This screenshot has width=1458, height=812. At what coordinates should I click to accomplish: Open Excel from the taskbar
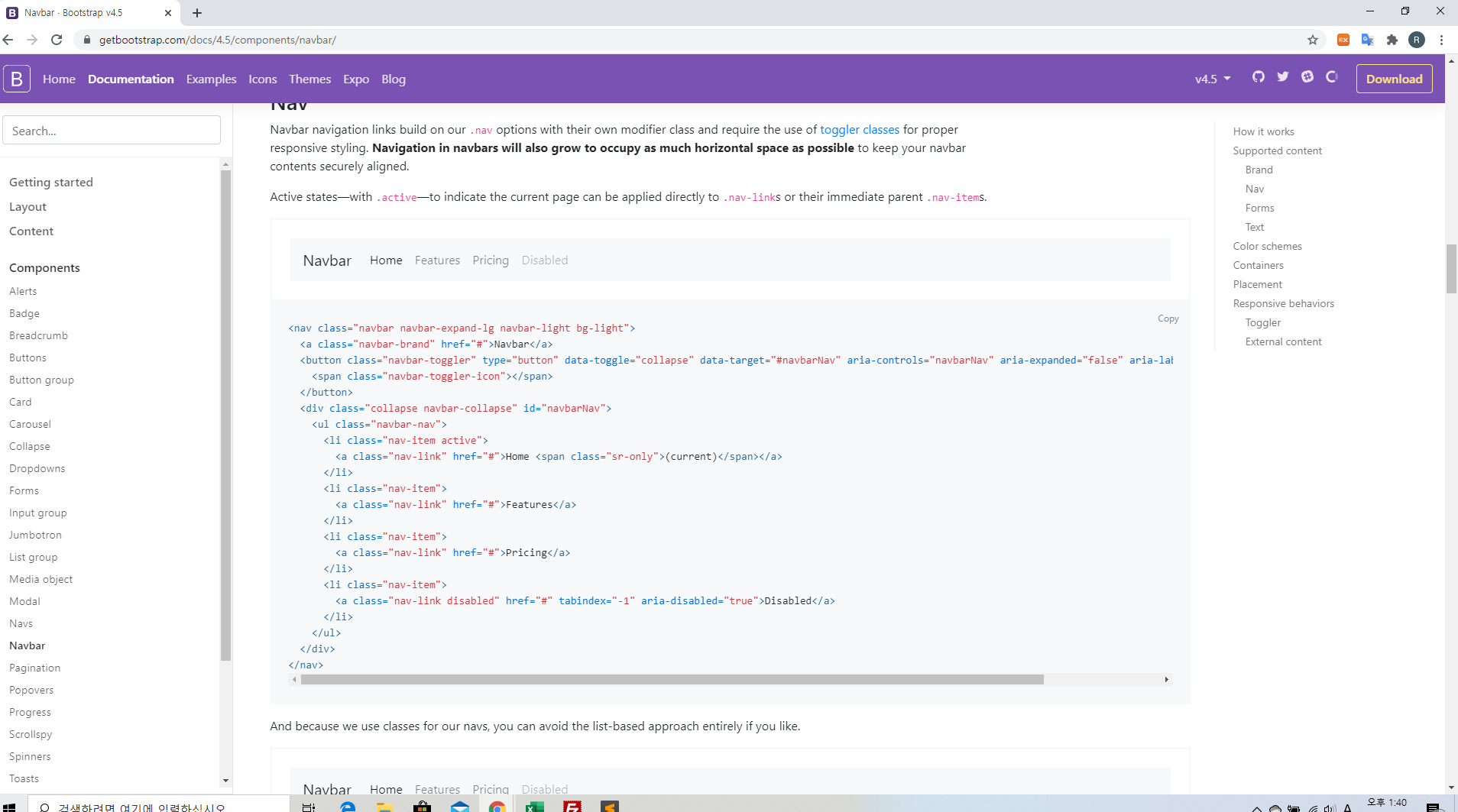coord(534,807)
